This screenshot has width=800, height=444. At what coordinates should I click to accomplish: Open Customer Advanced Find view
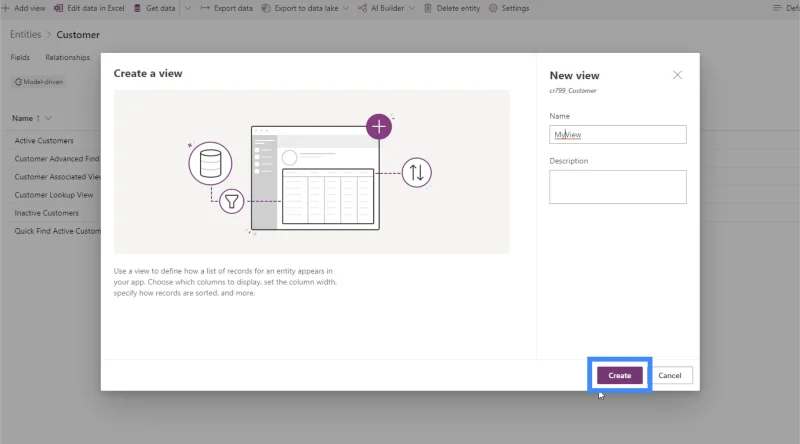57,159
